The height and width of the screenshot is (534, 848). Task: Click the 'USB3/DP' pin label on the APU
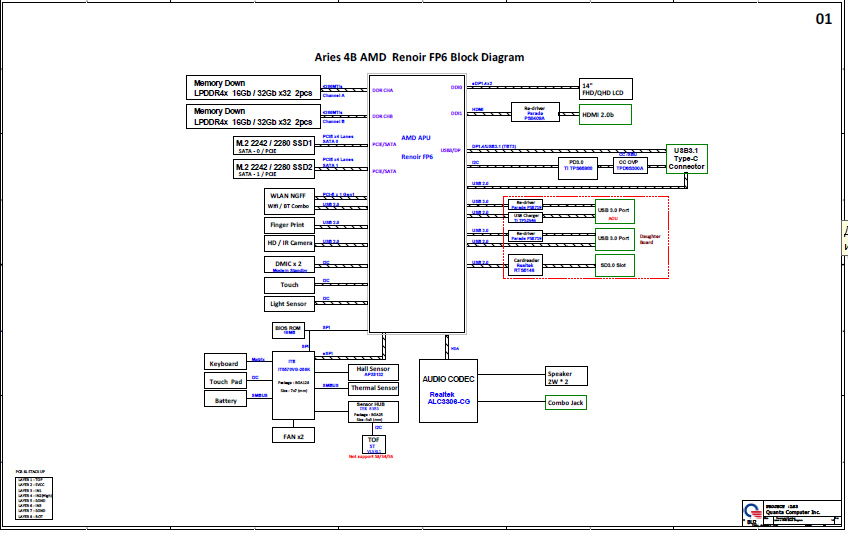coord(450,150)
